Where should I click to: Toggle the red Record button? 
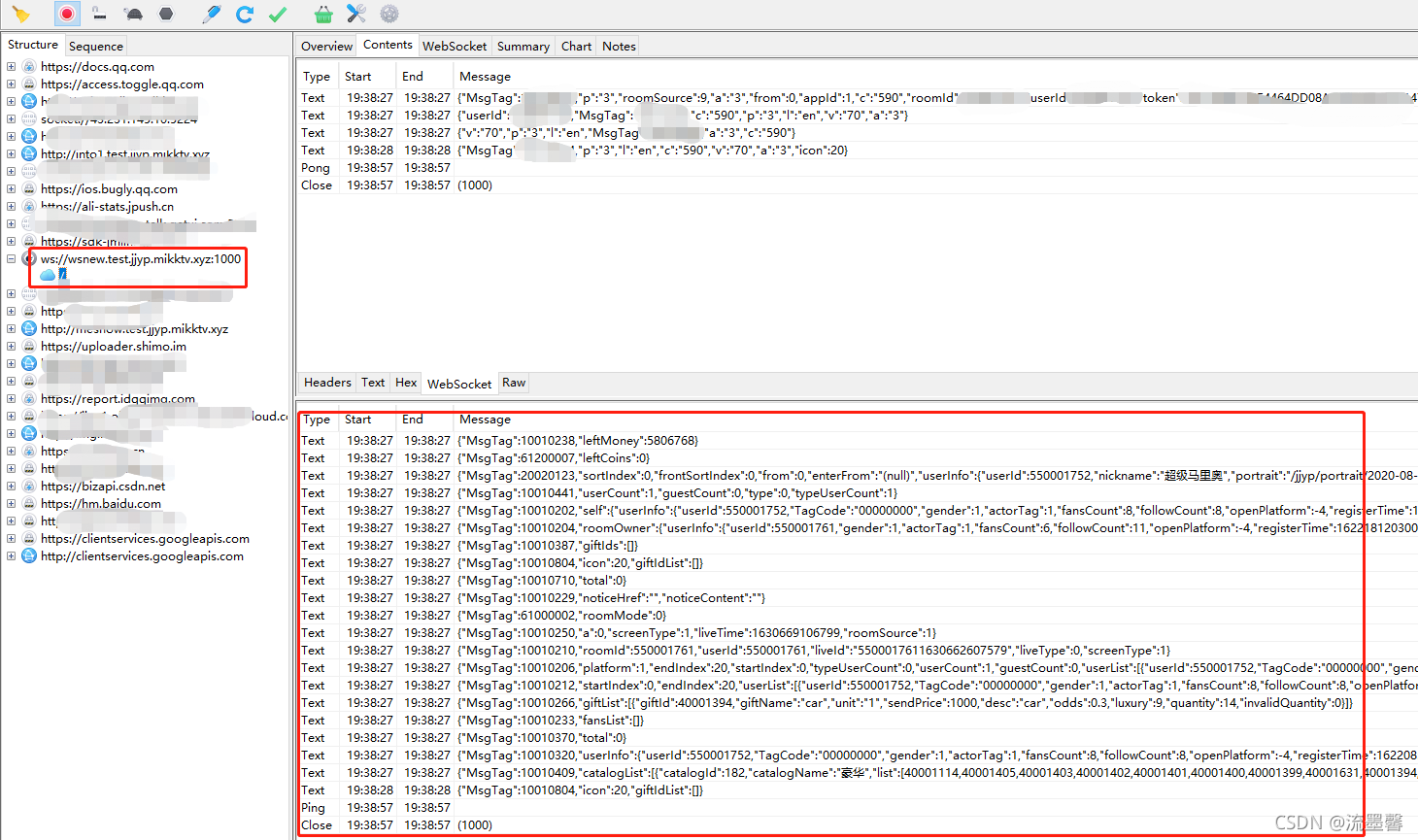coord(66,14)
